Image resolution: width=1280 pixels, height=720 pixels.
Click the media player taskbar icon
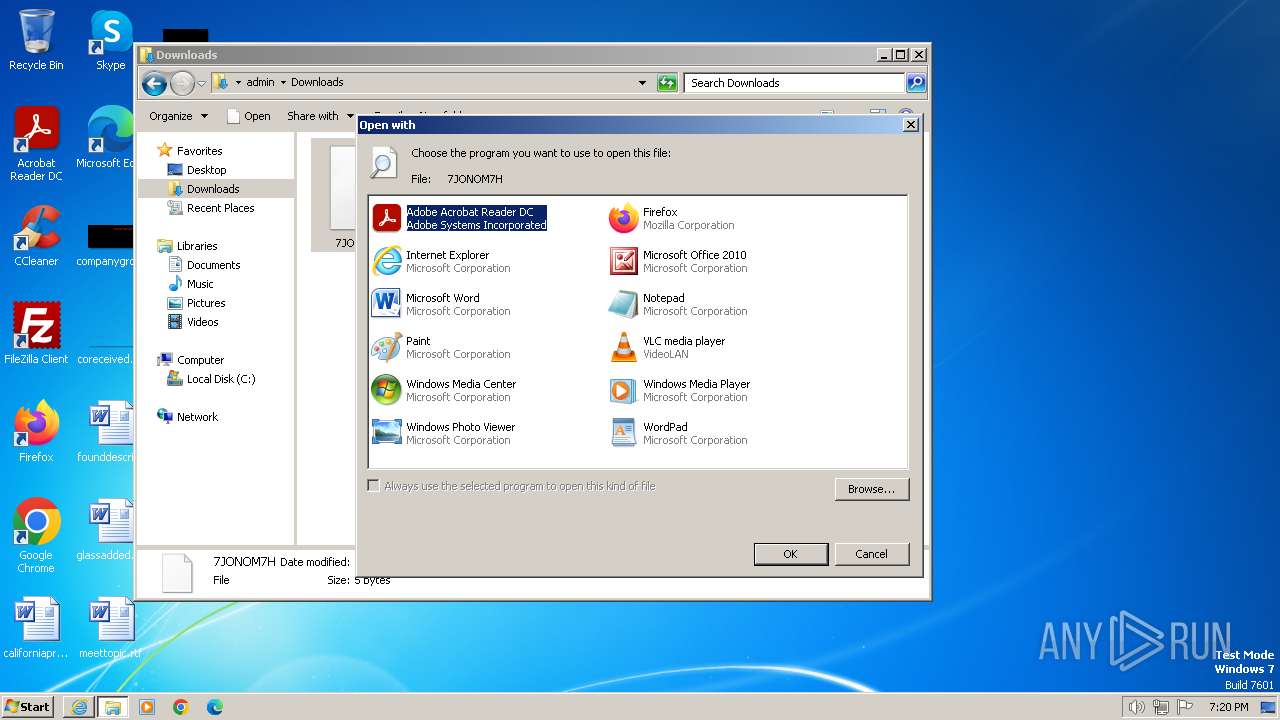click(147, 707)
